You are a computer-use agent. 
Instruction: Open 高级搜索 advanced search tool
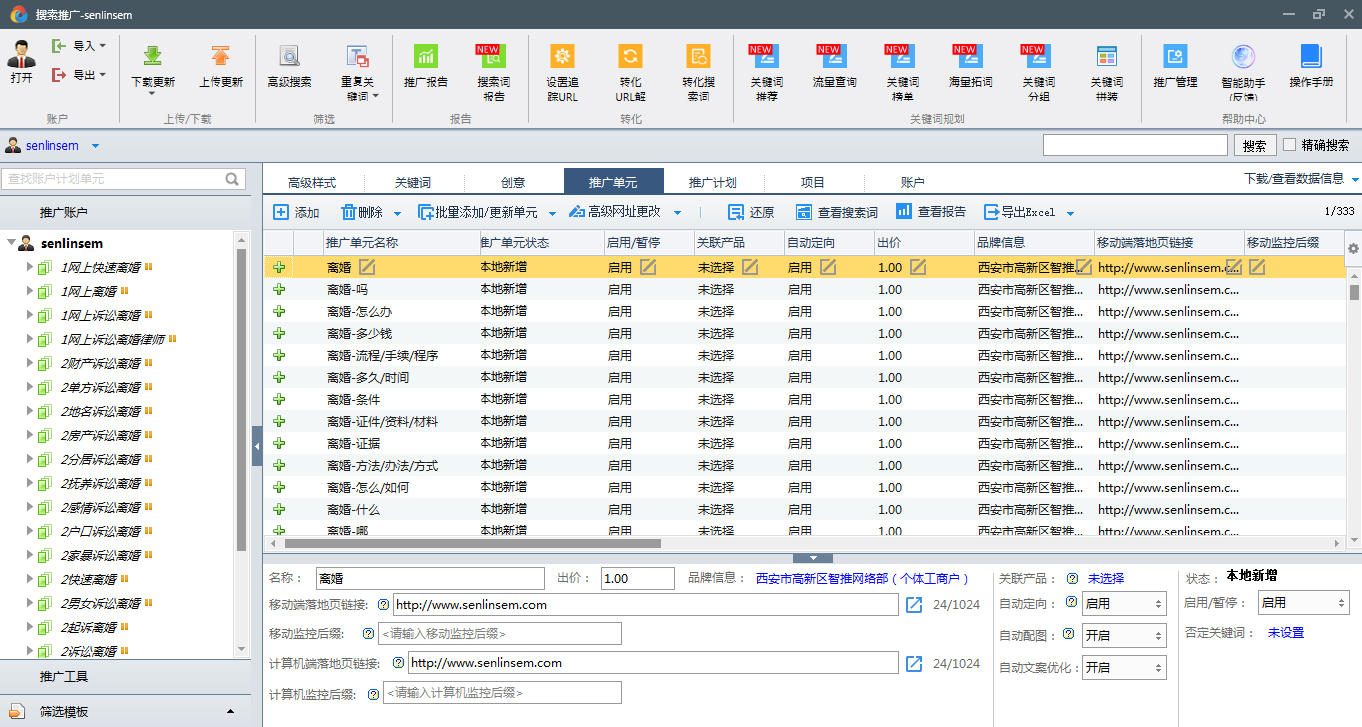(289, 57)
